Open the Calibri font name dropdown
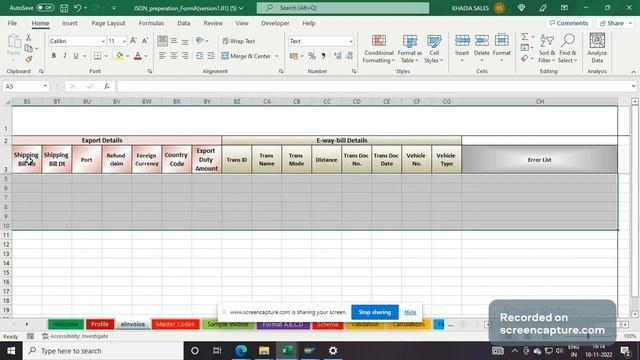 click(x=103, y=41)
